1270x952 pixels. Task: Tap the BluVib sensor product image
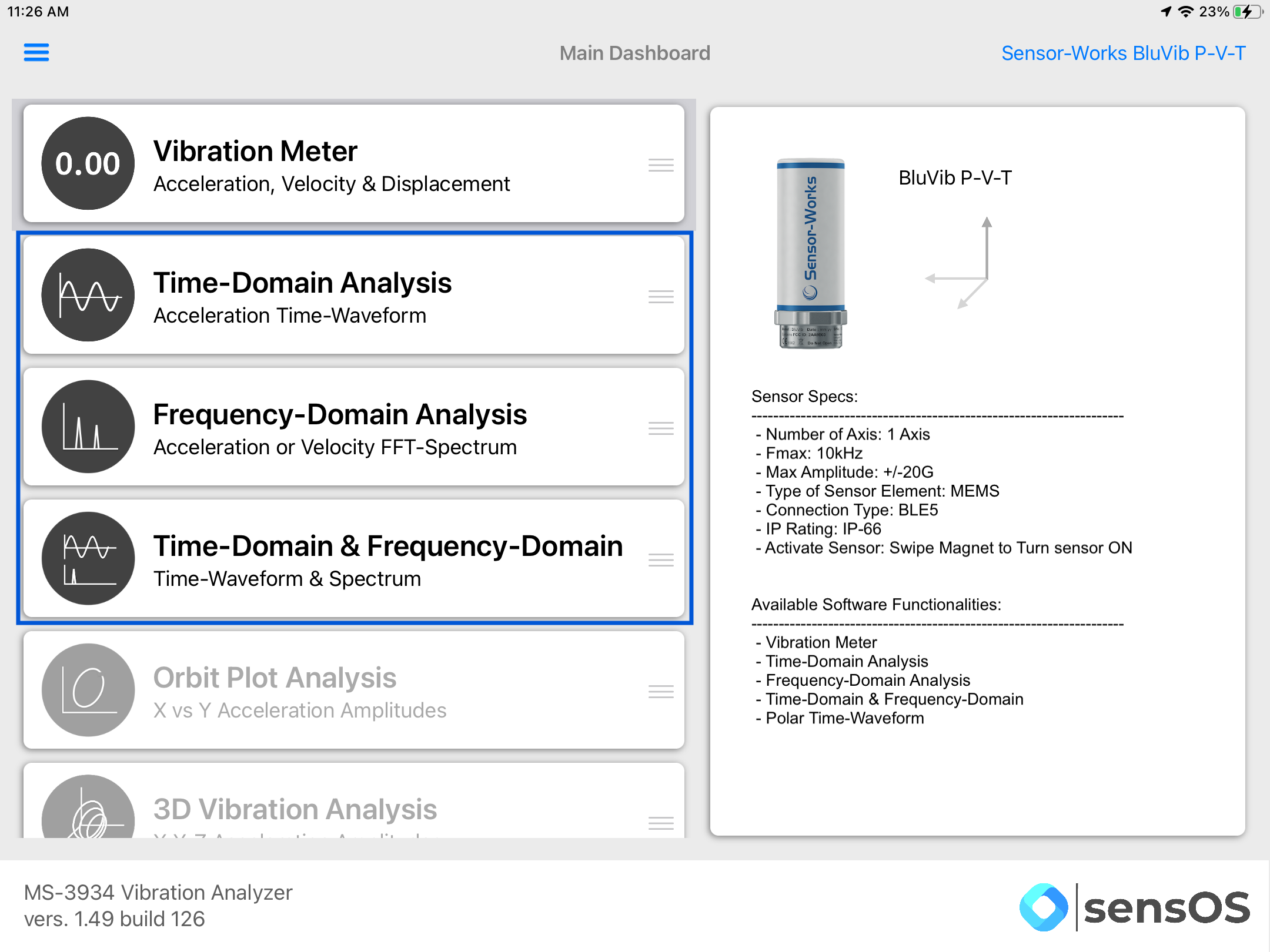[811, 253]
